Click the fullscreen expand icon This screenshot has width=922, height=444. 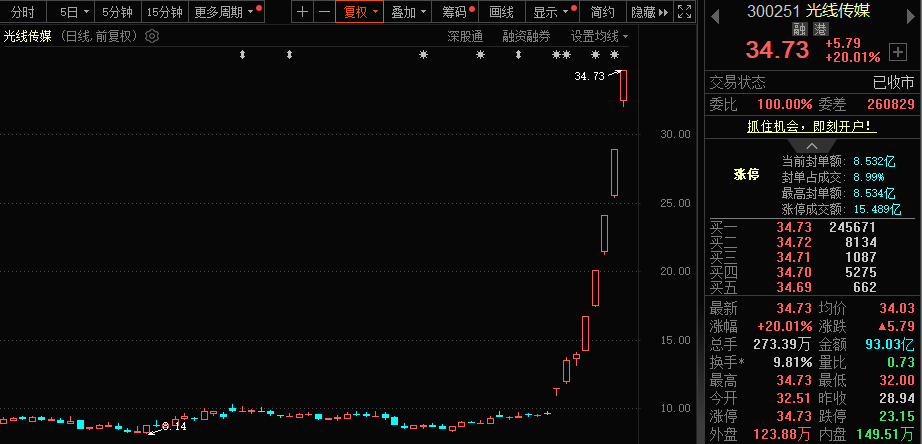pyautogui.click(x=683, y=12)
